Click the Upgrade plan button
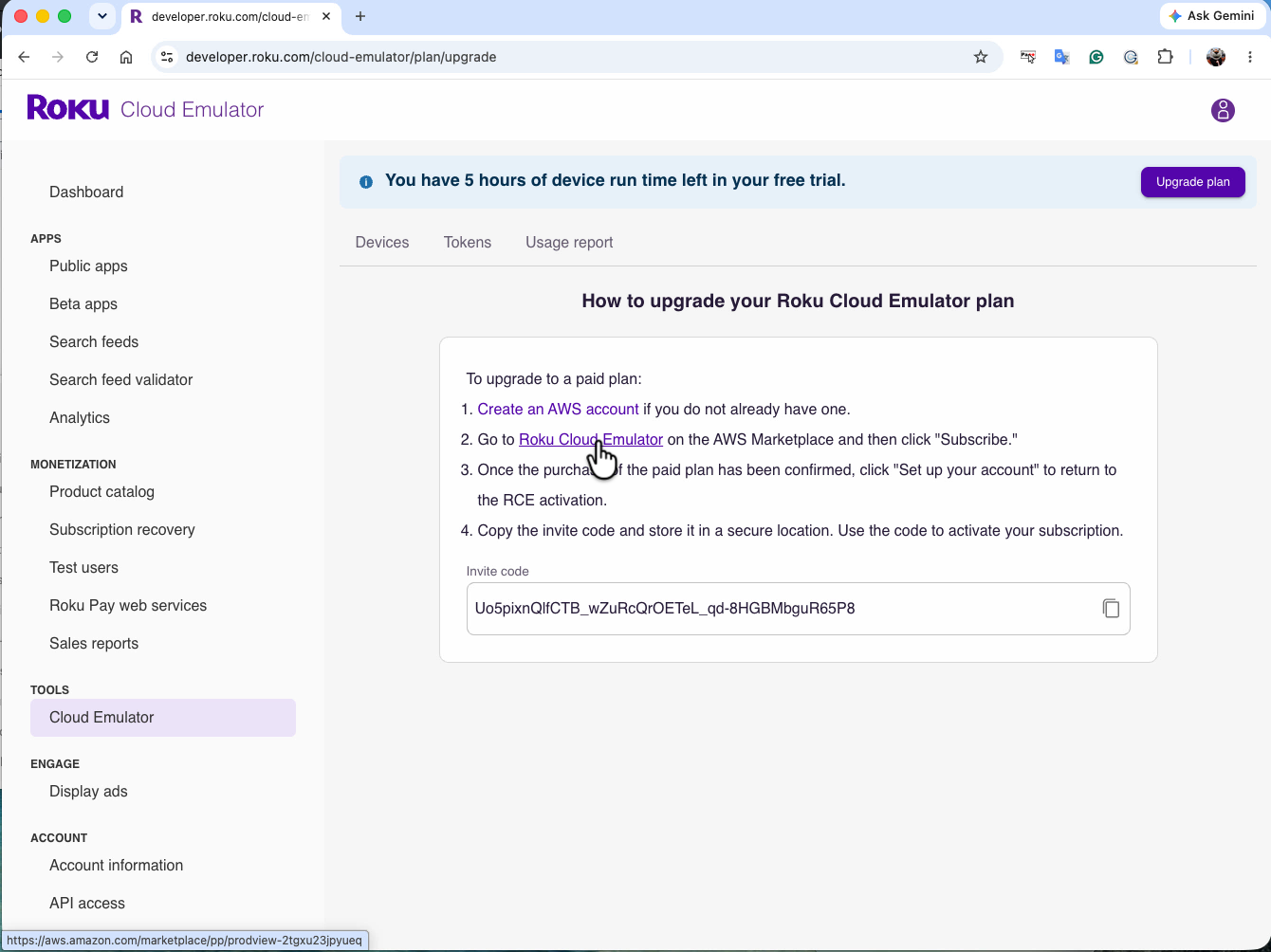 (1193, 182)
